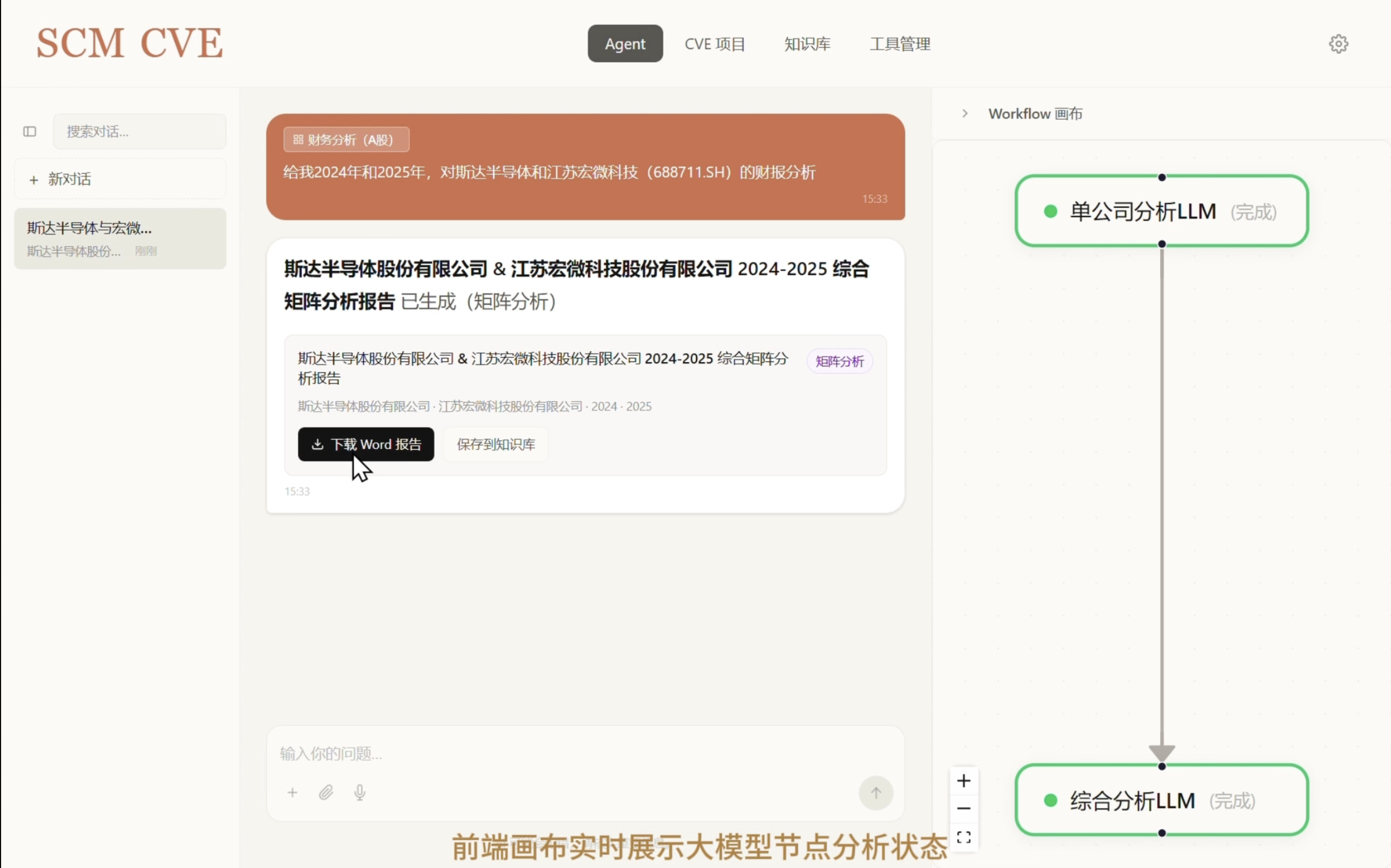Viewport: 1391px width, 868px height.
Task: Fit the Workflow canvas to view
Action: tap(964, 837)
